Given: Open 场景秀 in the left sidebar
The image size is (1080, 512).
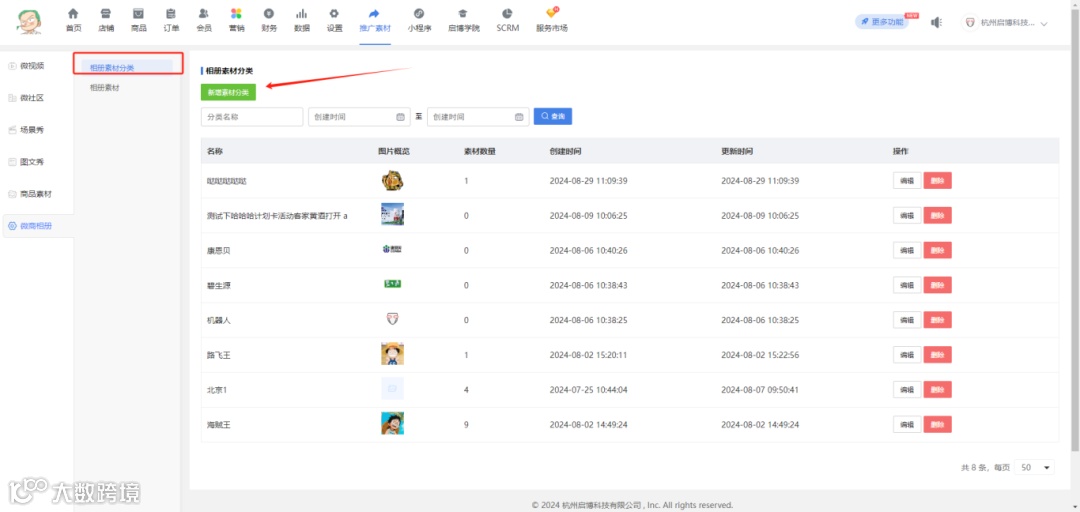Looking at the screenshot, I should (x=32, y=130).
